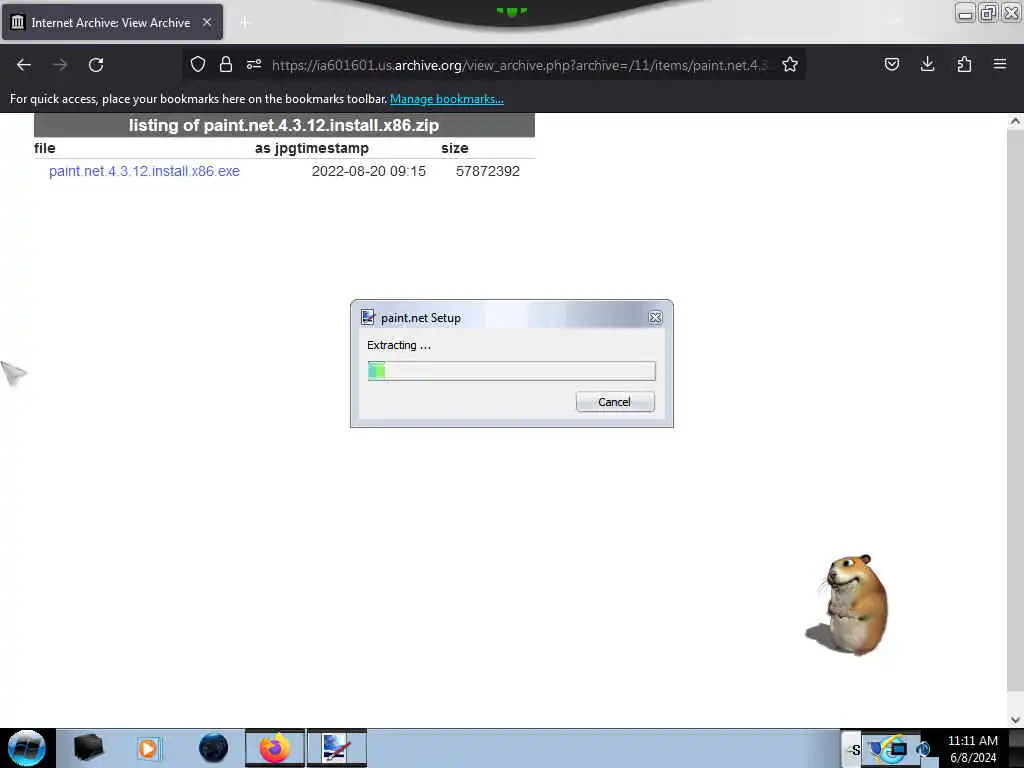Click the paper airplane icon at left edge
The height and width of the screenshot is (768, 1024).
pos(13,373)
